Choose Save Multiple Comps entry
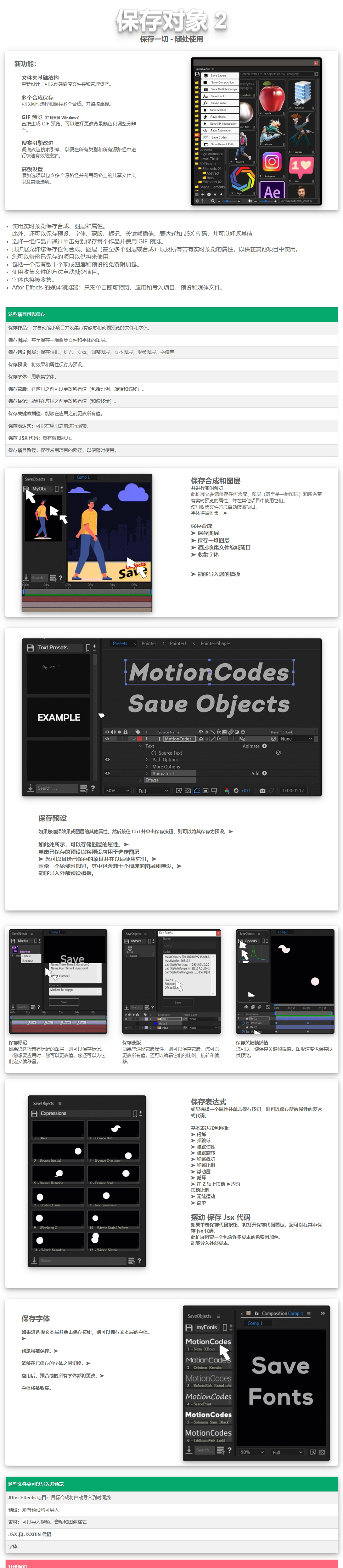 (x=220, y=90)
